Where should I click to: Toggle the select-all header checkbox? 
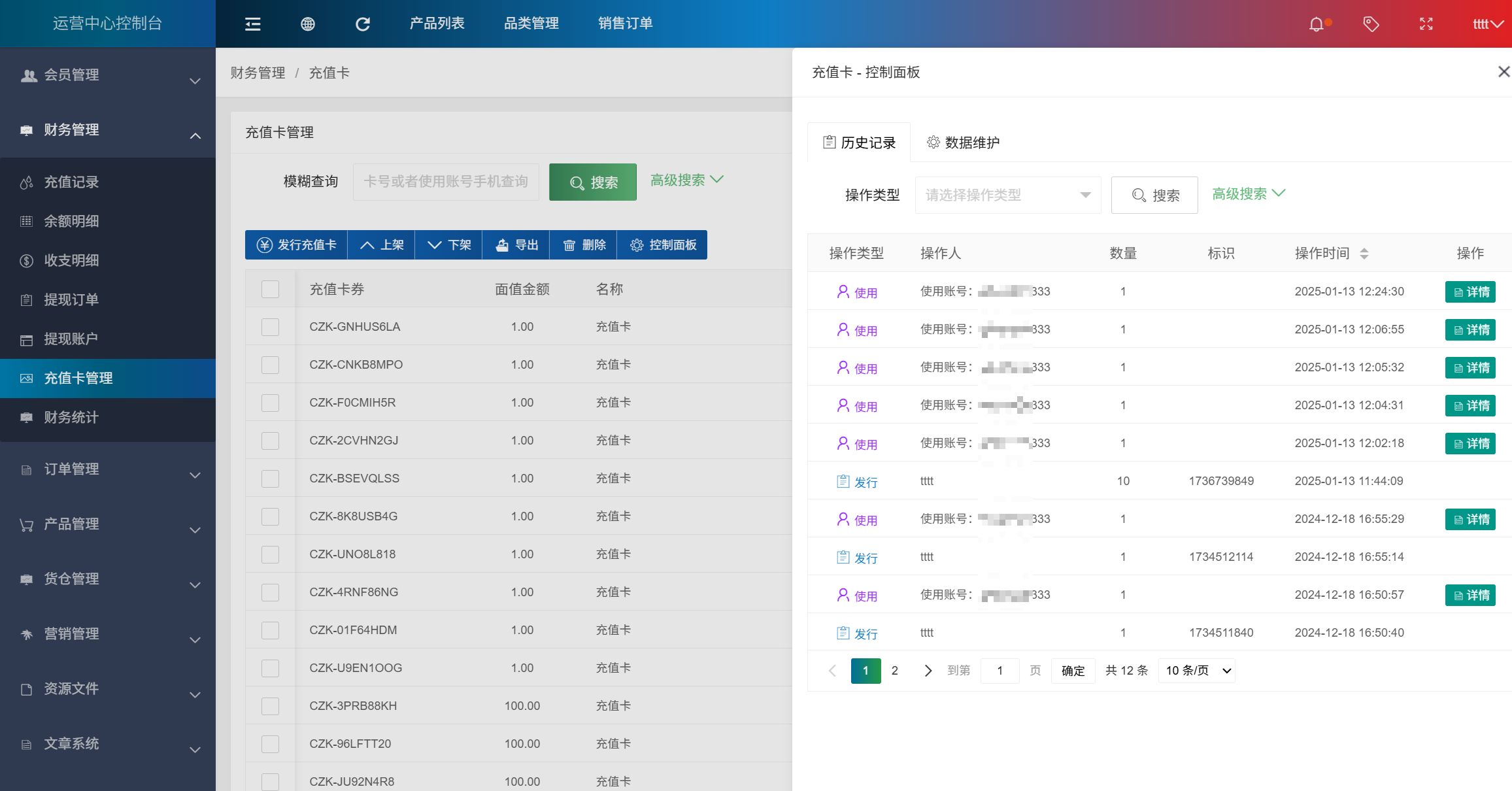click(270, 289)
